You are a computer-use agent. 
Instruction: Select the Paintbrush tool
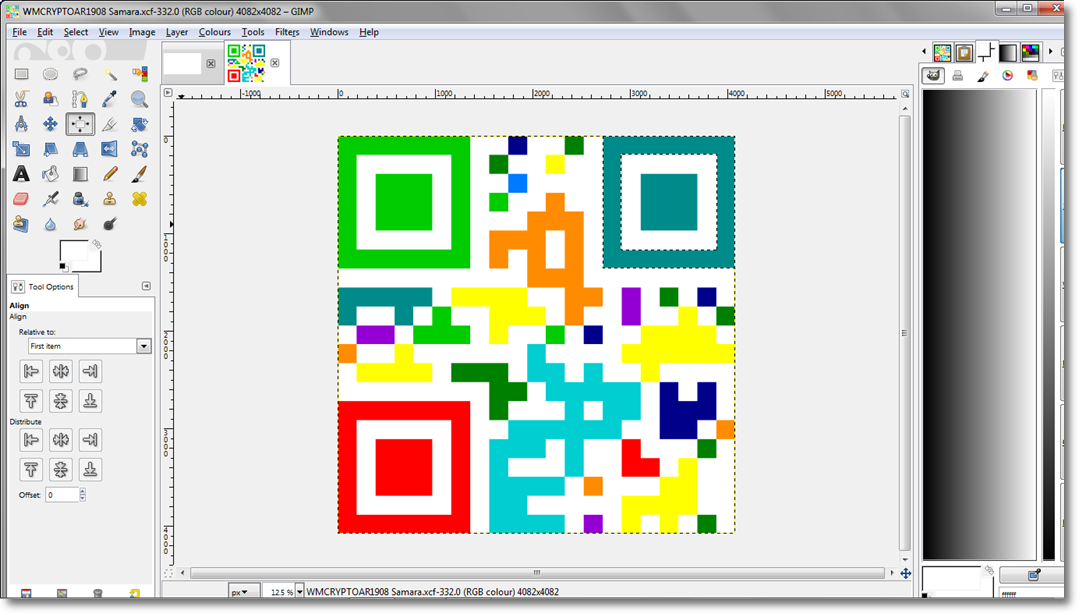point(139,174)
